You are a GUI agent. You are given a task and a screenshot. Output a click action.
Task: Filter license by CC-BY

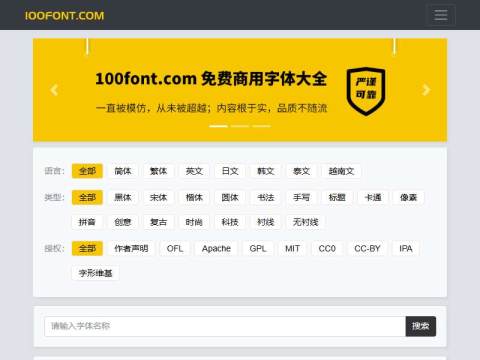[367, 248]
